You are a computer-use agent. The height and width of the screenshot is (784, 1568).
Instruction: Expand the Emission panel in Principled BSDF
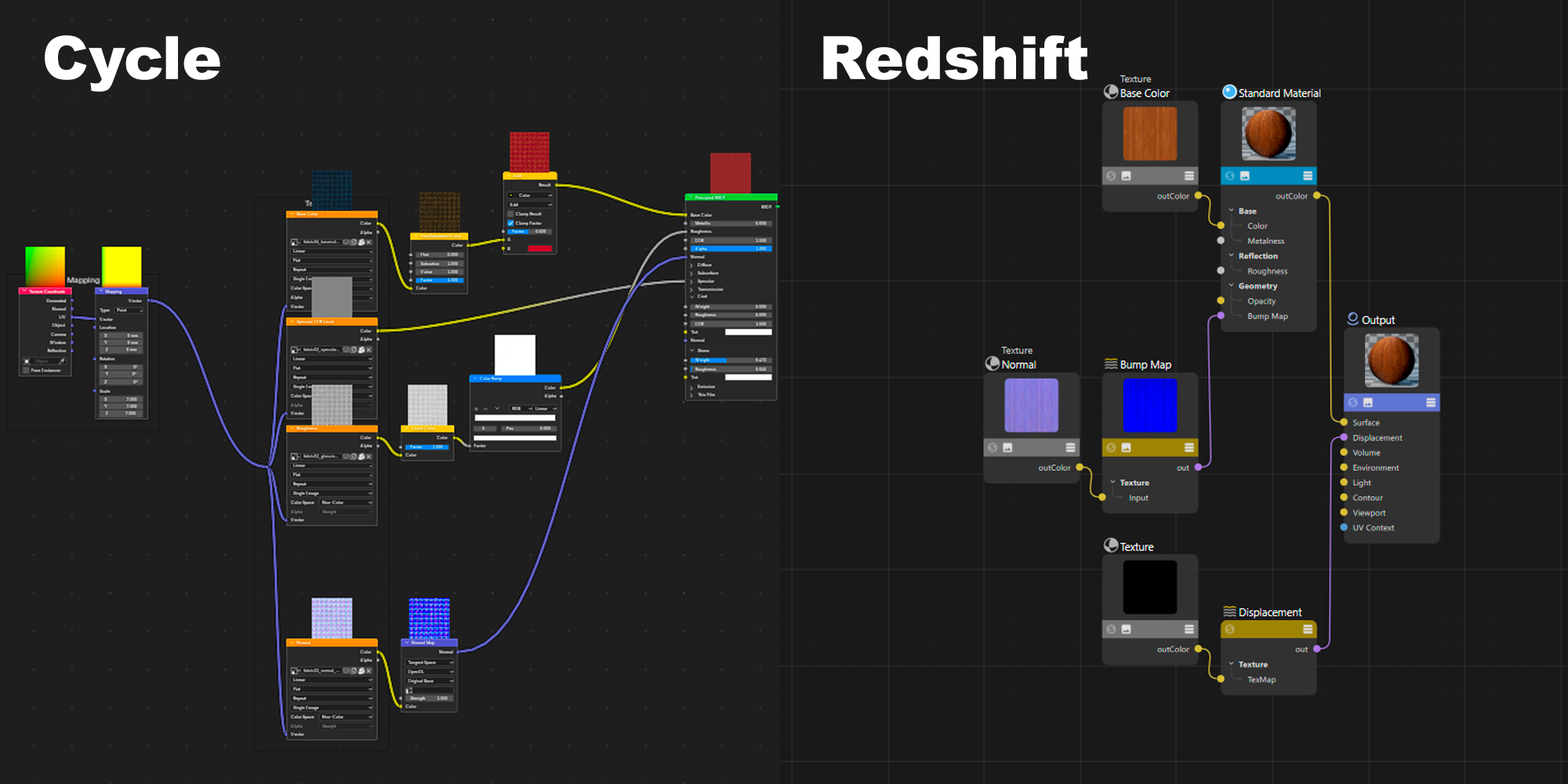click(691, 387)
